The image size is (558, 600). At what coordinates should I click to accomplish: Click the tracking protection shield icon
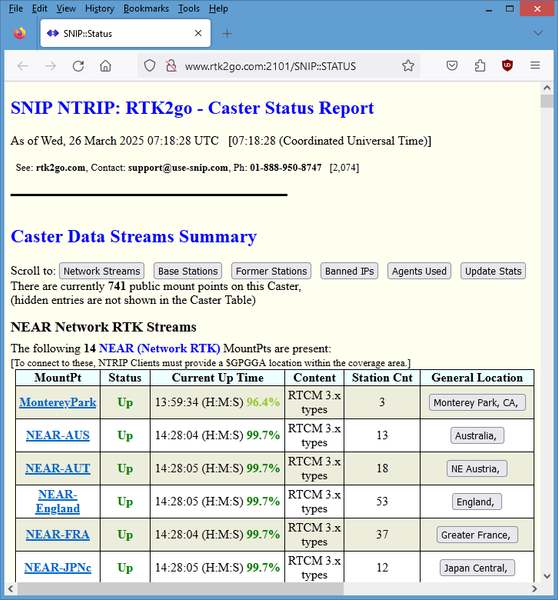pyautogui.click(x=150, y=66)
